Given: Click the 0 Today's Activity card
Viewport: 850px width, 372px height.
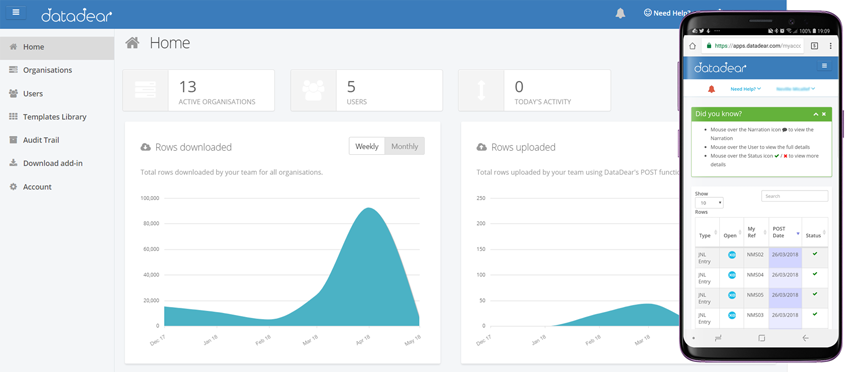Looking at the screenshot, I should click(x=535, y=90).
